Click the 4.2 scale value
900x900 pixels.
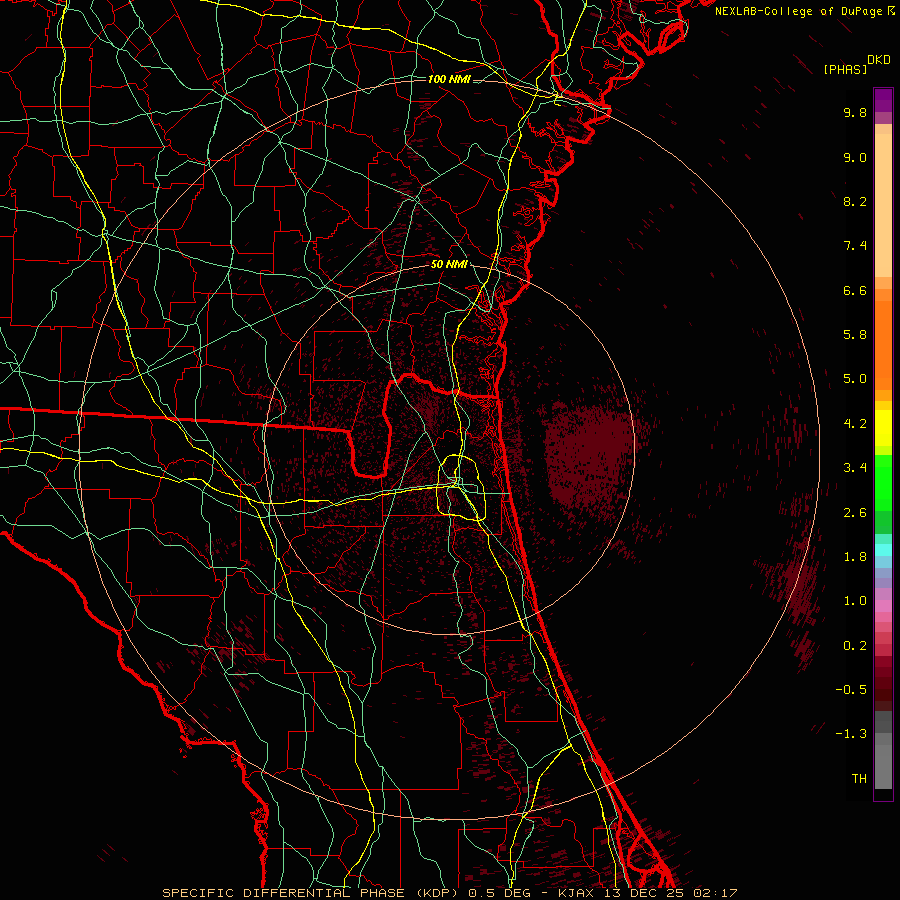[x=855, y=424]
